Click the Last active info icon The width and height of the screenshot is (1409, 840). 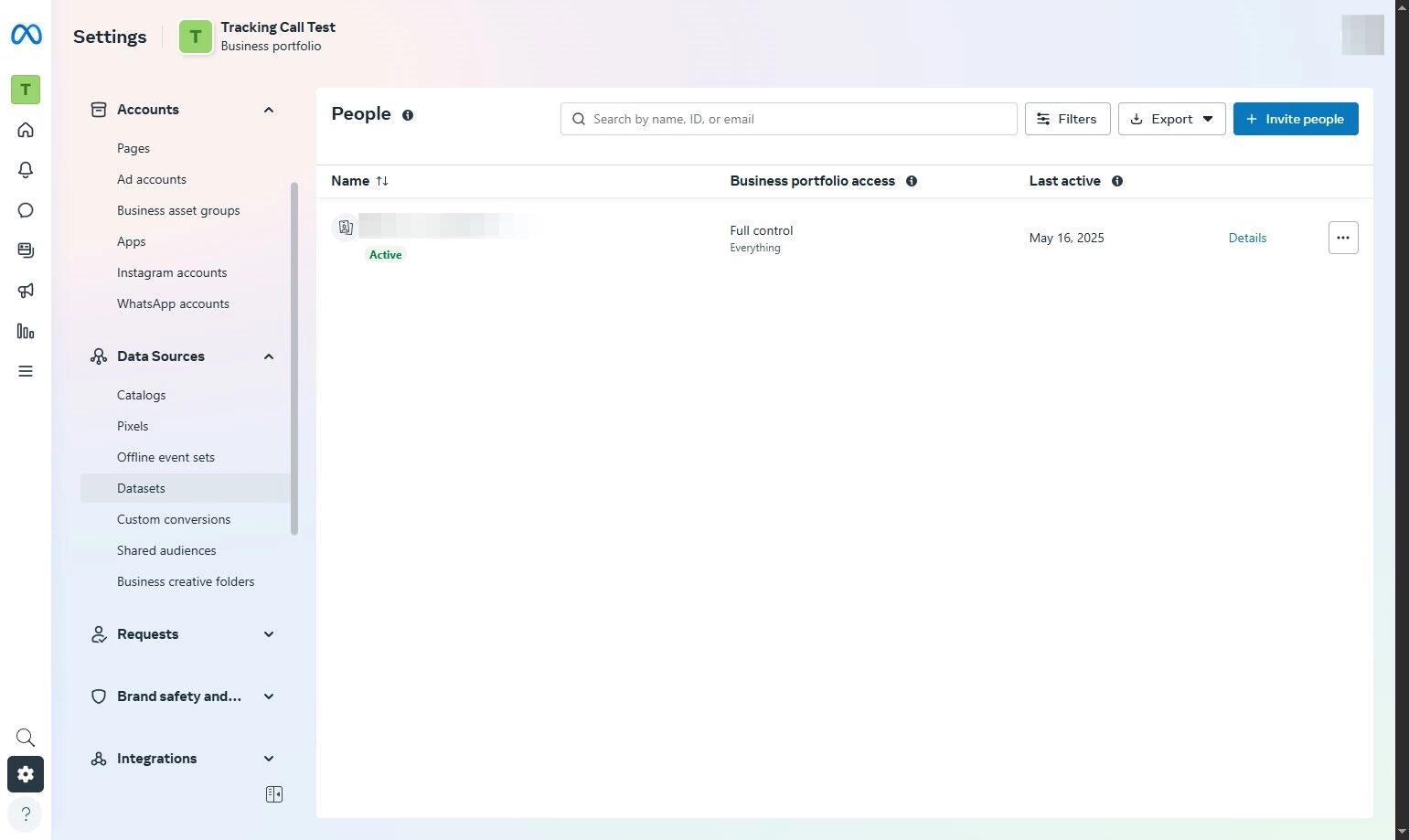(x=1117, y=181)
